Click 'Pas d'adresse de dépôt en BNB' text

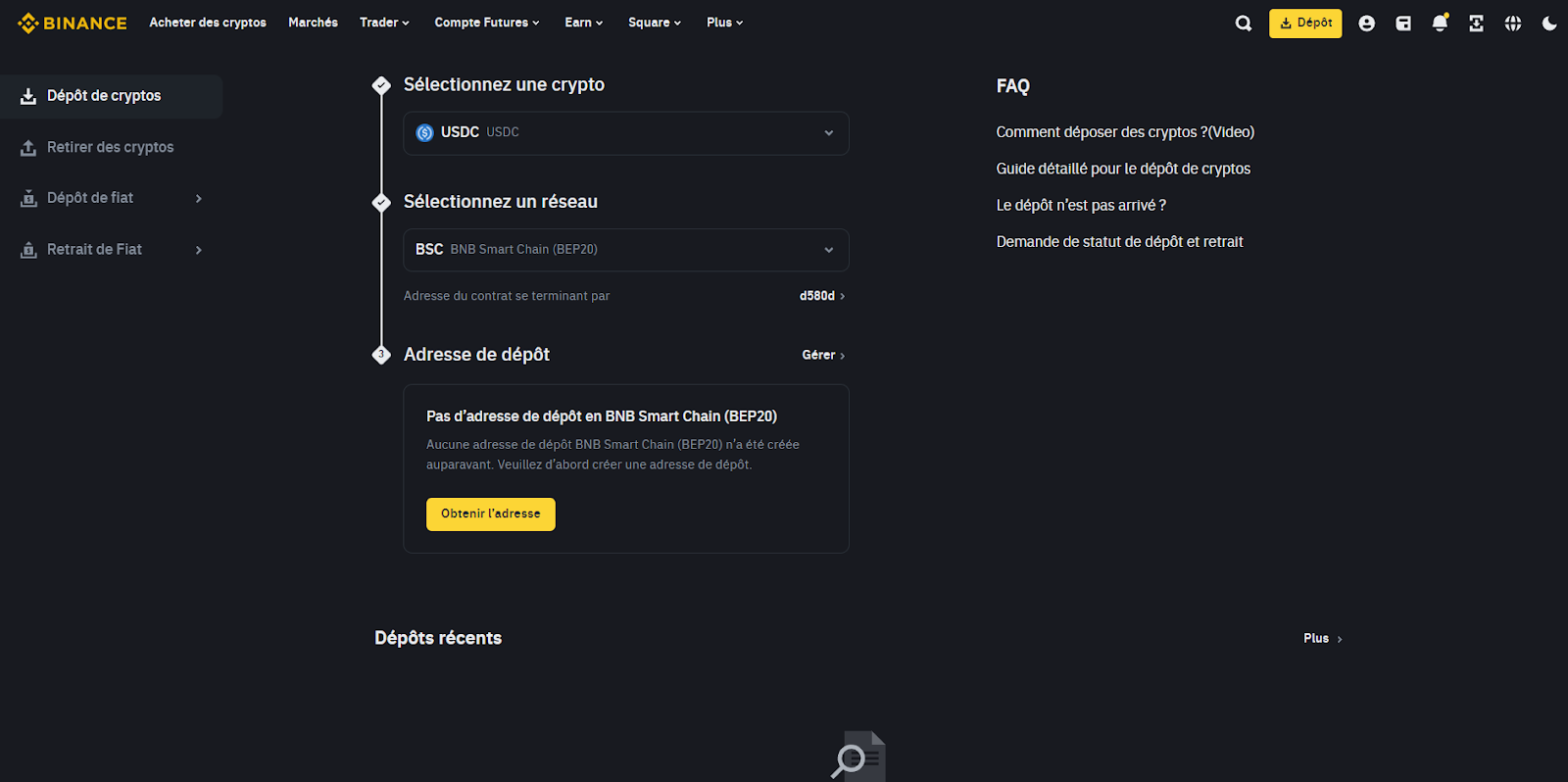point(602,416)
